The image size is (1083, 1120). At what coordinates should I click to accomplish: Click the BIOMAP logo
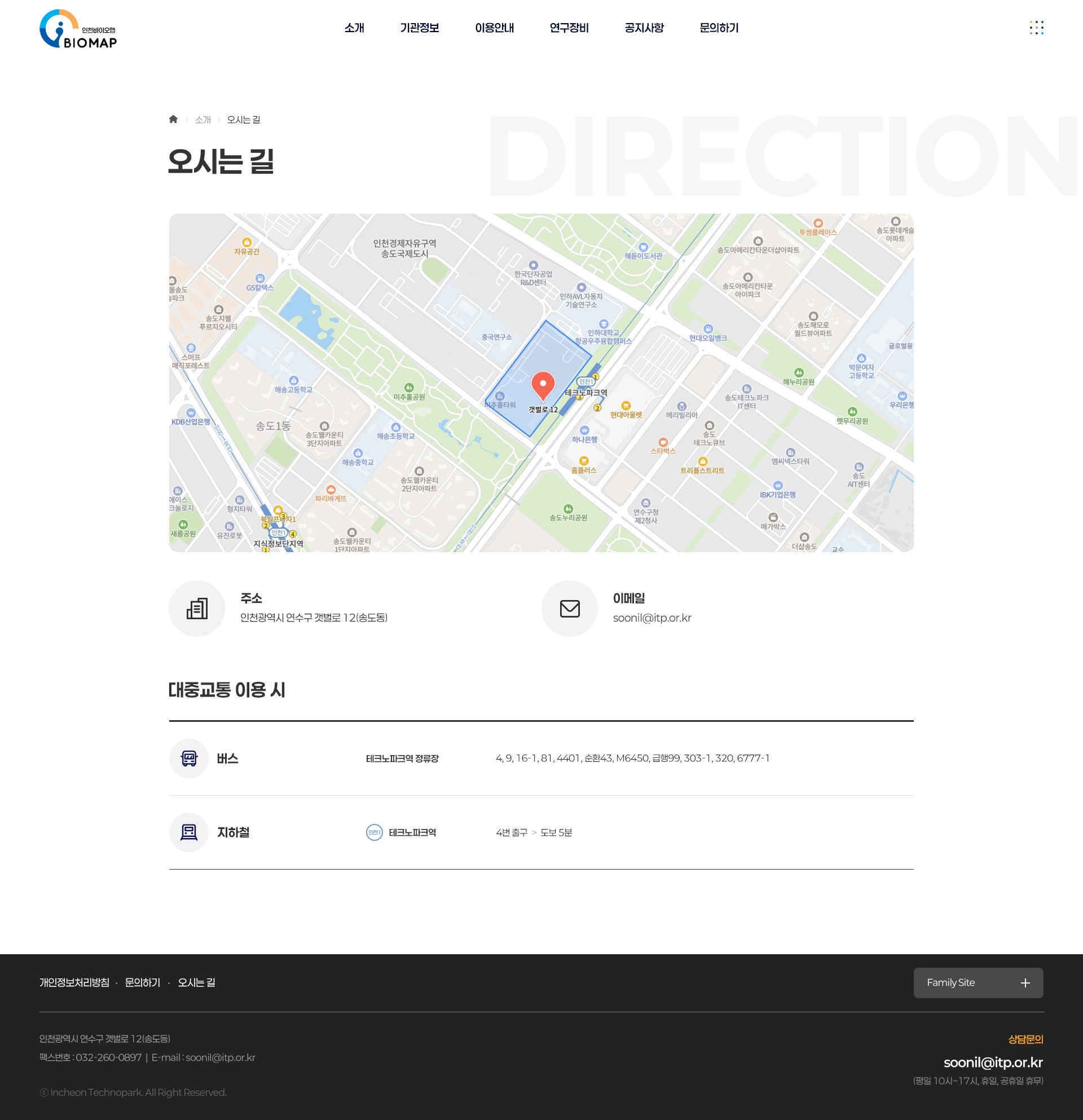coord(78,29)
